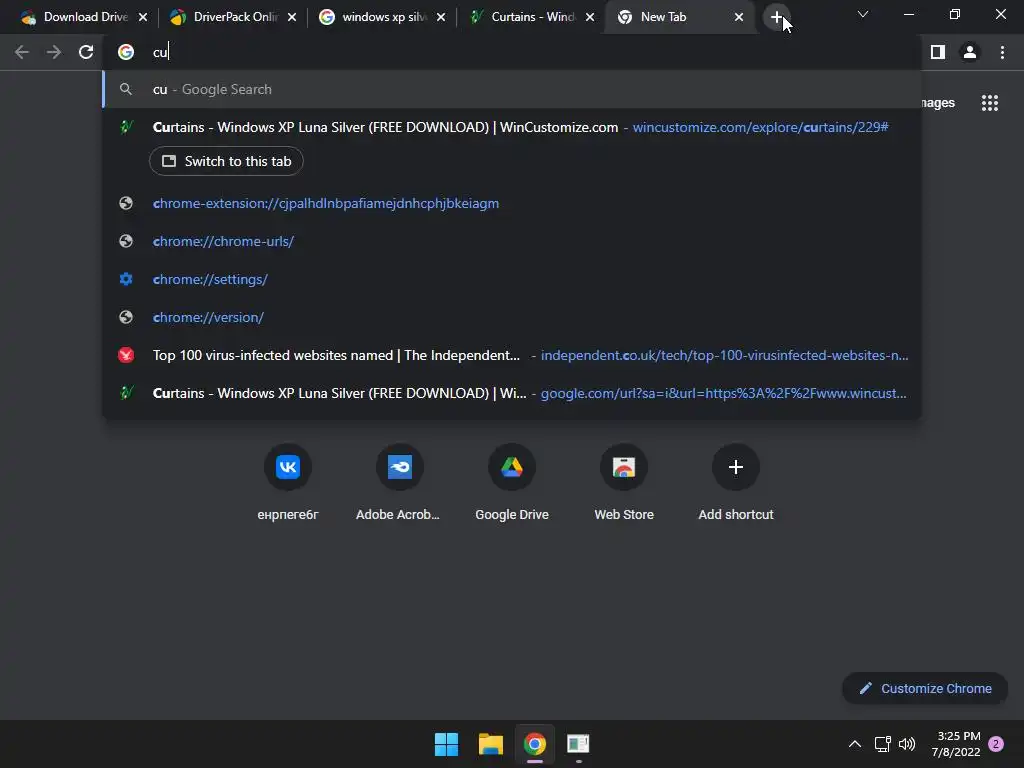The width and height of the screenshot is (1024, 768).
Task: Open the volume control in tray
Action: (x=906, y=744)
